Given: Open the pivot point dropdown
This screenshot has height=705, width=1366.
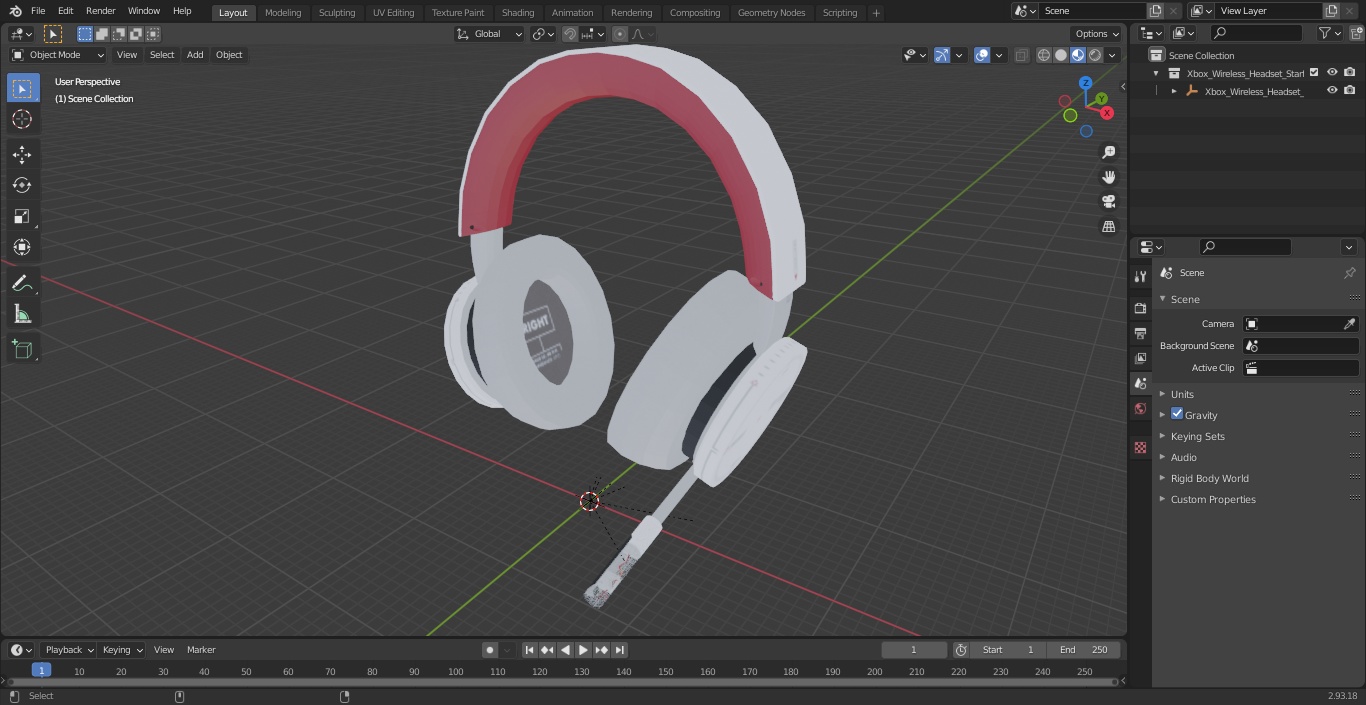Looking at the screenshot, I should click(544, 34).
